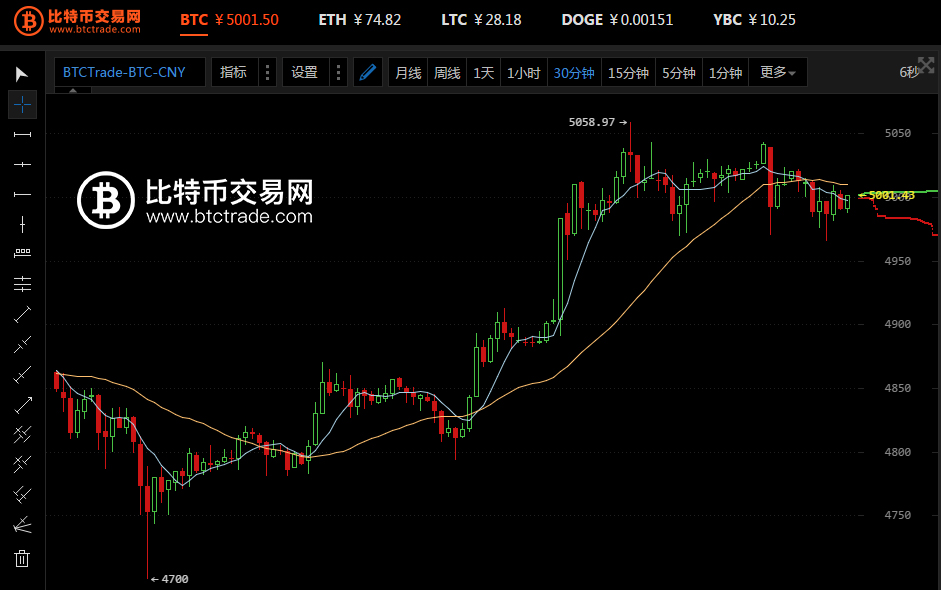The width and height of the screenshot is (941, 590).
Task: Select the ETH ¥74.82 market
Action: click(359, 20)
